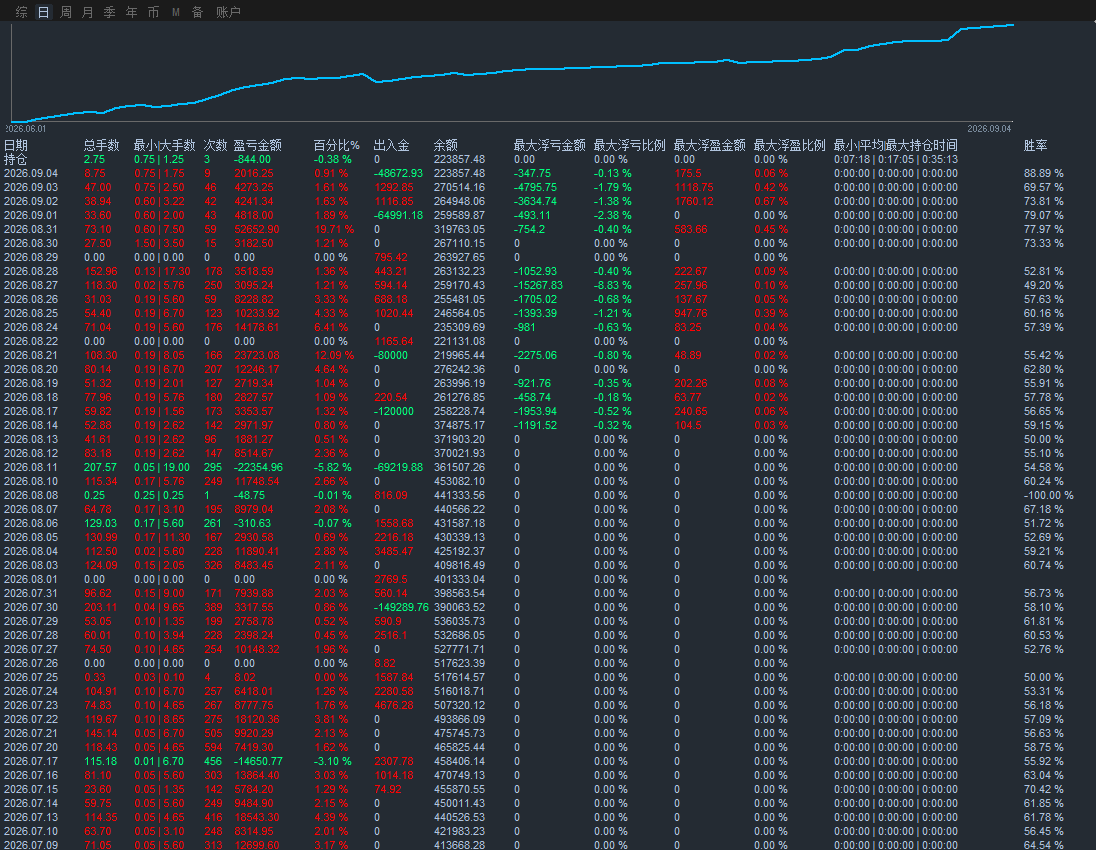Click the -100.00 % win rate cell
This screenshot has width=1096, height=850.
point(1048,495)
